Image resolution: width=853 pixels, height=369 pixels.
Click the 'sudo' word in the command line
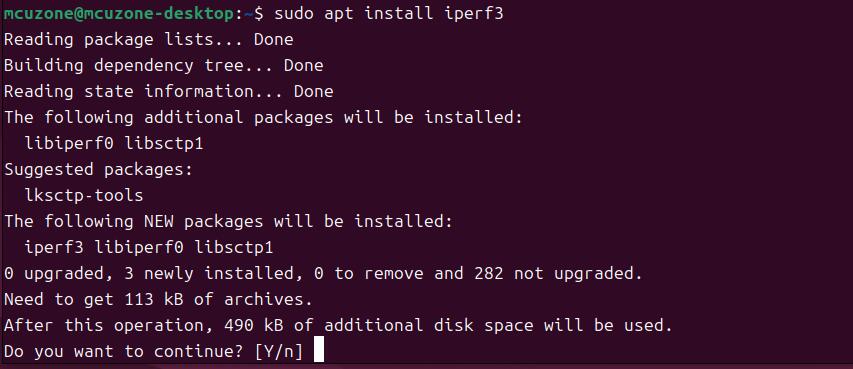[294, 14]
